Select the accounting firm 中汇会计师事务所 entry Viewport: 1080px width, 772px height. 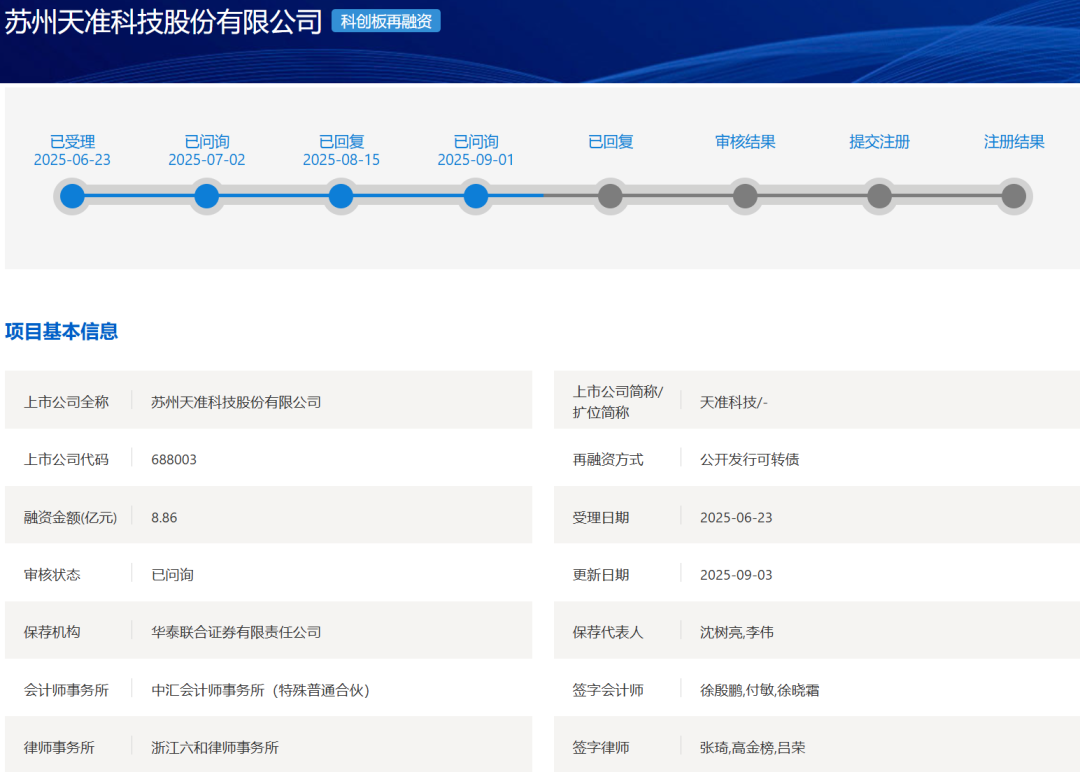(x=260, y=690)
